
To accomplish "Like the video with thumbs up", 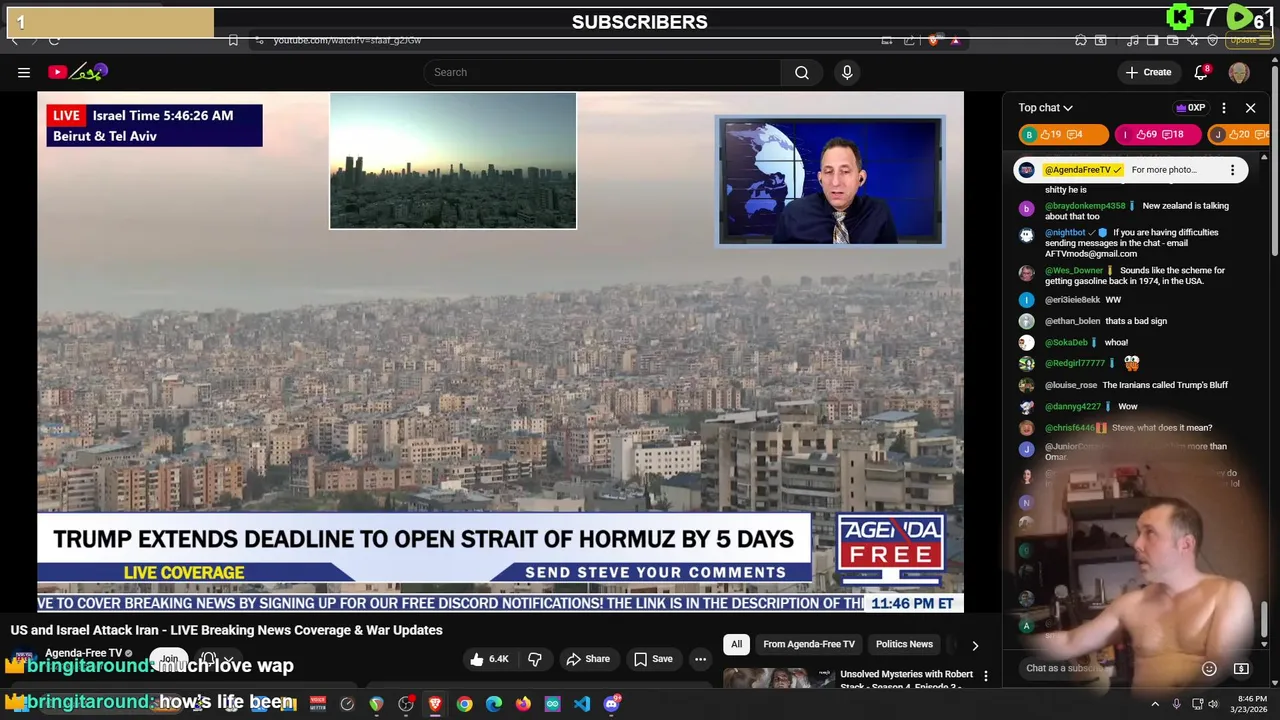I will [x=490, y=659].
